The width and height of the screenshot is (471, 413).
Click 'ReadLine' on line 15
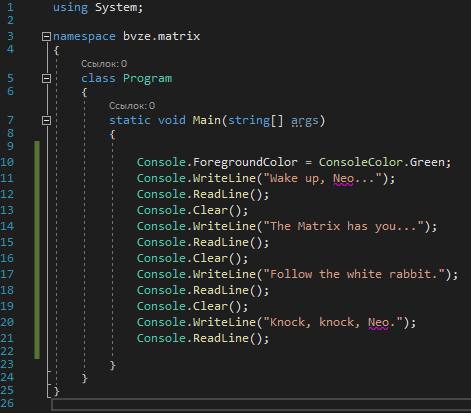221,242
